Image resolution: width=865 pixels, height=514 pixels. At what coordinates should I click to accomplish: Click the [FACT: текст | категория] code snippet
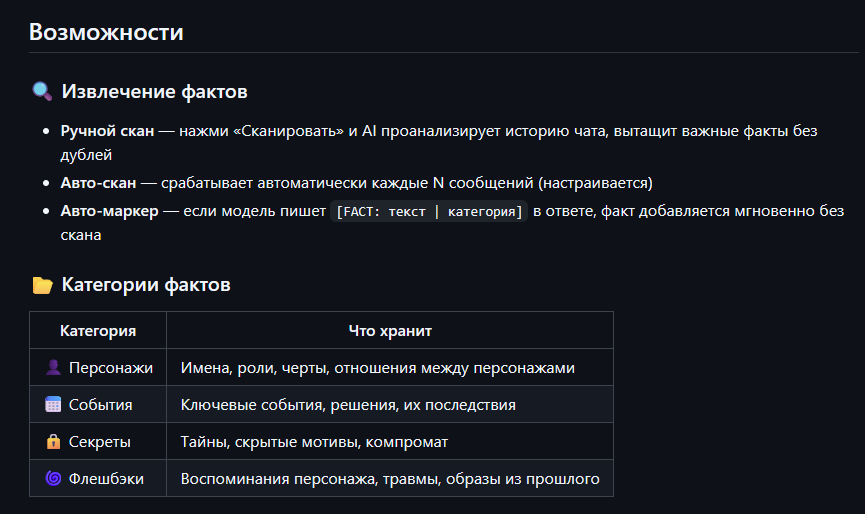pyautogui.click(x=429, y=212)
